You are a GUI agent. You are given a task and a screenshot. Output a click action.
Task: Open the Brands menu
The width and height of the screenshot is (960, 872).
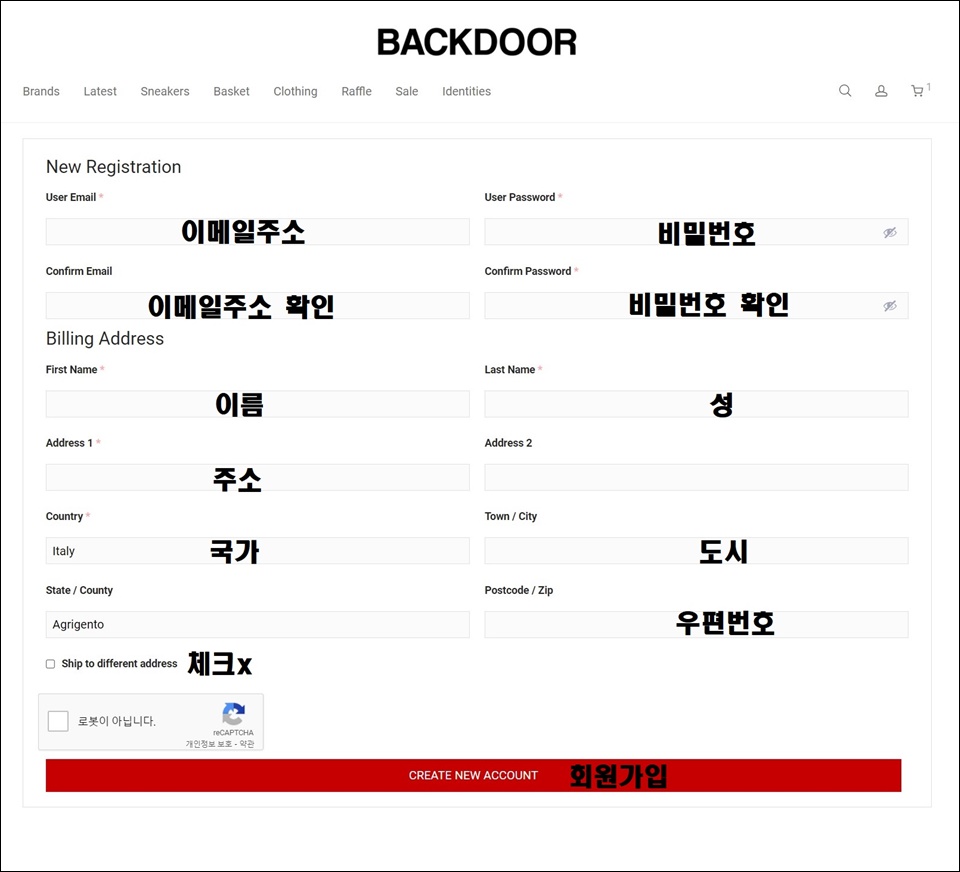point(41,91)
